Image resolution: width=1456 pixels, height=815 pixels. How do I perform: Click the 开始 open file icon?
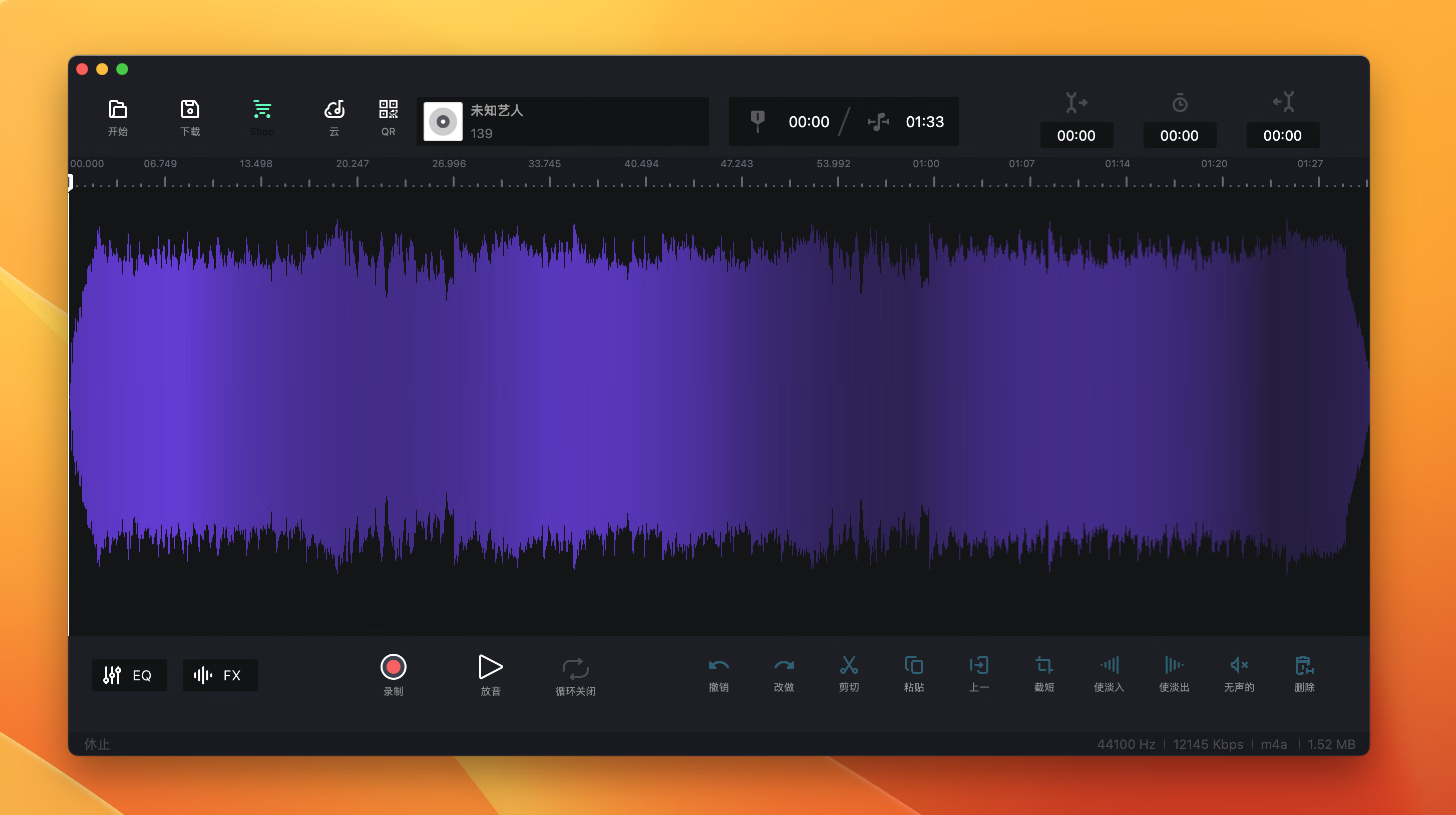(x=118, y=109)
